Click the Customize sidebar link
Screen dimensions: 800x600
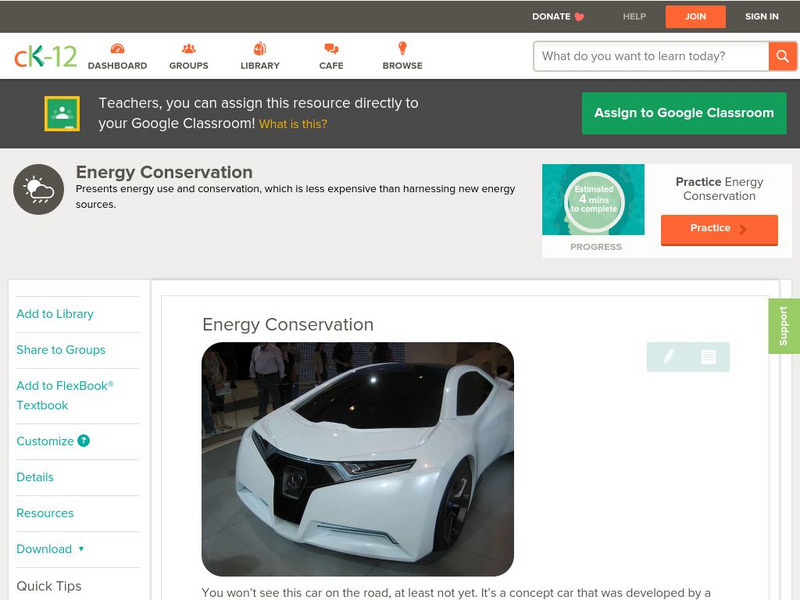coord(45,441)
